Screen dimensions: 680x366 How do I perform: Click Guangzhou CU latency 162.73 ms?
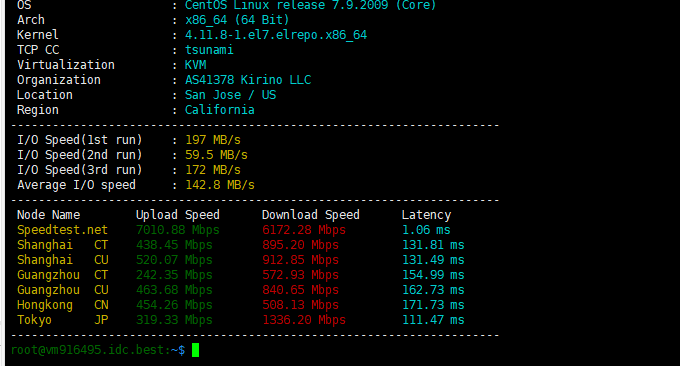coord(433,290)
